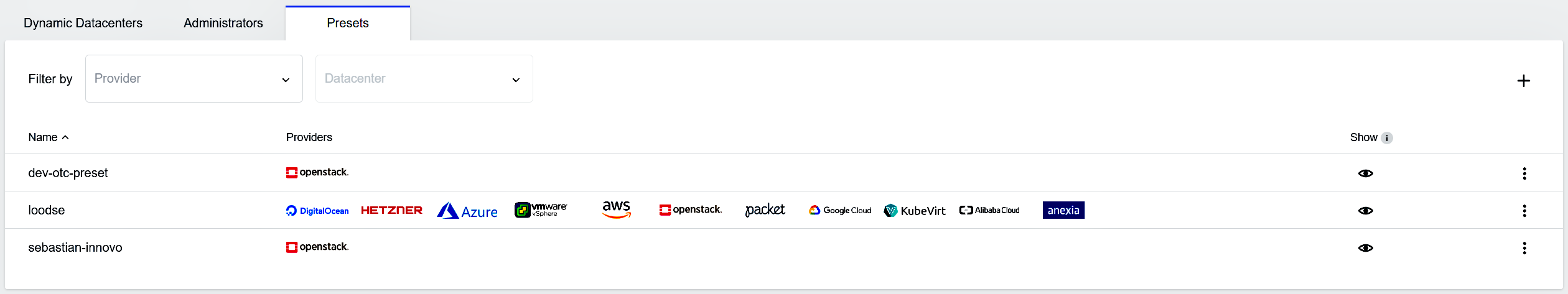Click the AWS logo in loodse row

616,209
